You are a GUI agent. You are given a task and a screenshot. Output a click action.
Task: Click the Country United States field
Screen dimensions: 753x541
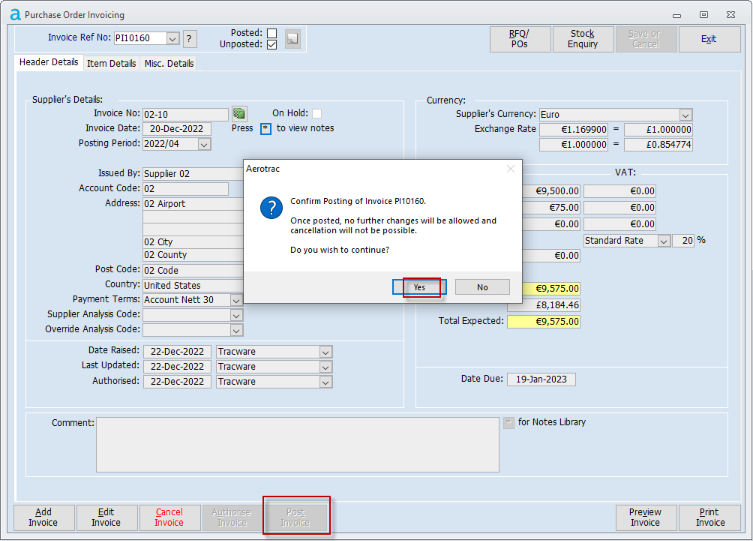[193, 286]
